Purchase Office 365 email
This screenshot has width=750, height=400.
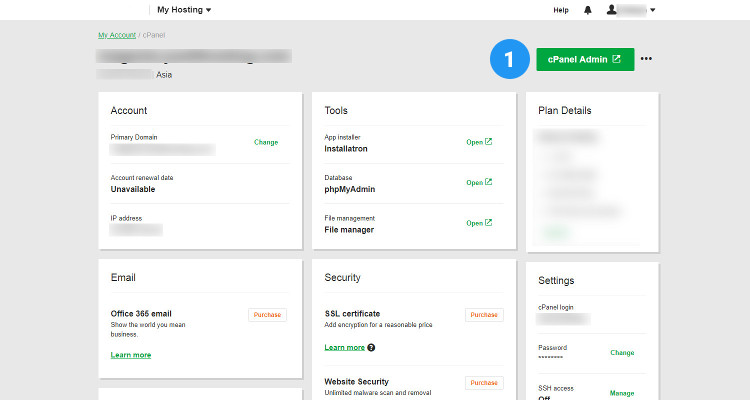267,315
